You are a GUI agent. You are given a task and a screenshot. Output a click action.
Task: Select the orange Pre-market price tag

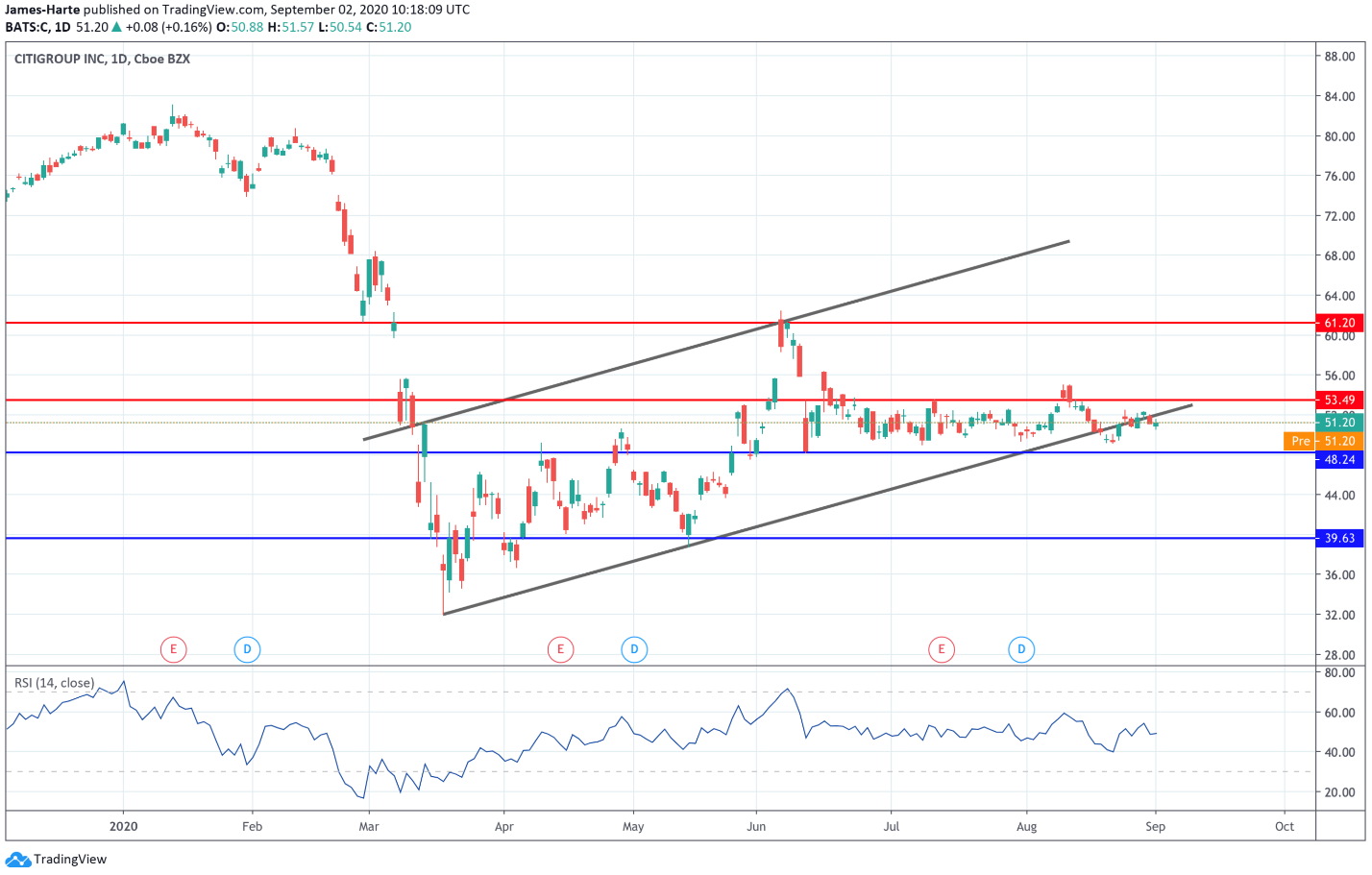(1300, 441)
